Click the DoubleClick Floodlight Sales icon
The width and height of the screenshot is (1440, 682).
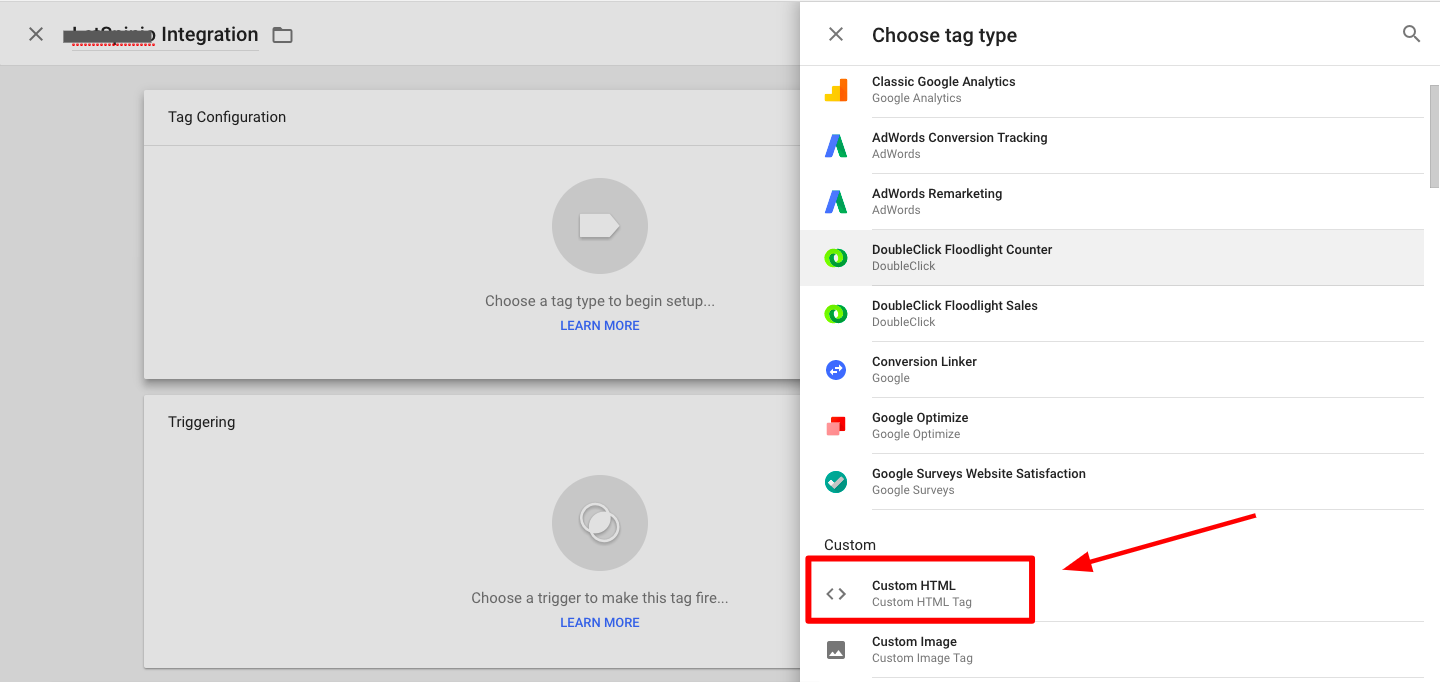pyautogui.click(x=836, y=314)
